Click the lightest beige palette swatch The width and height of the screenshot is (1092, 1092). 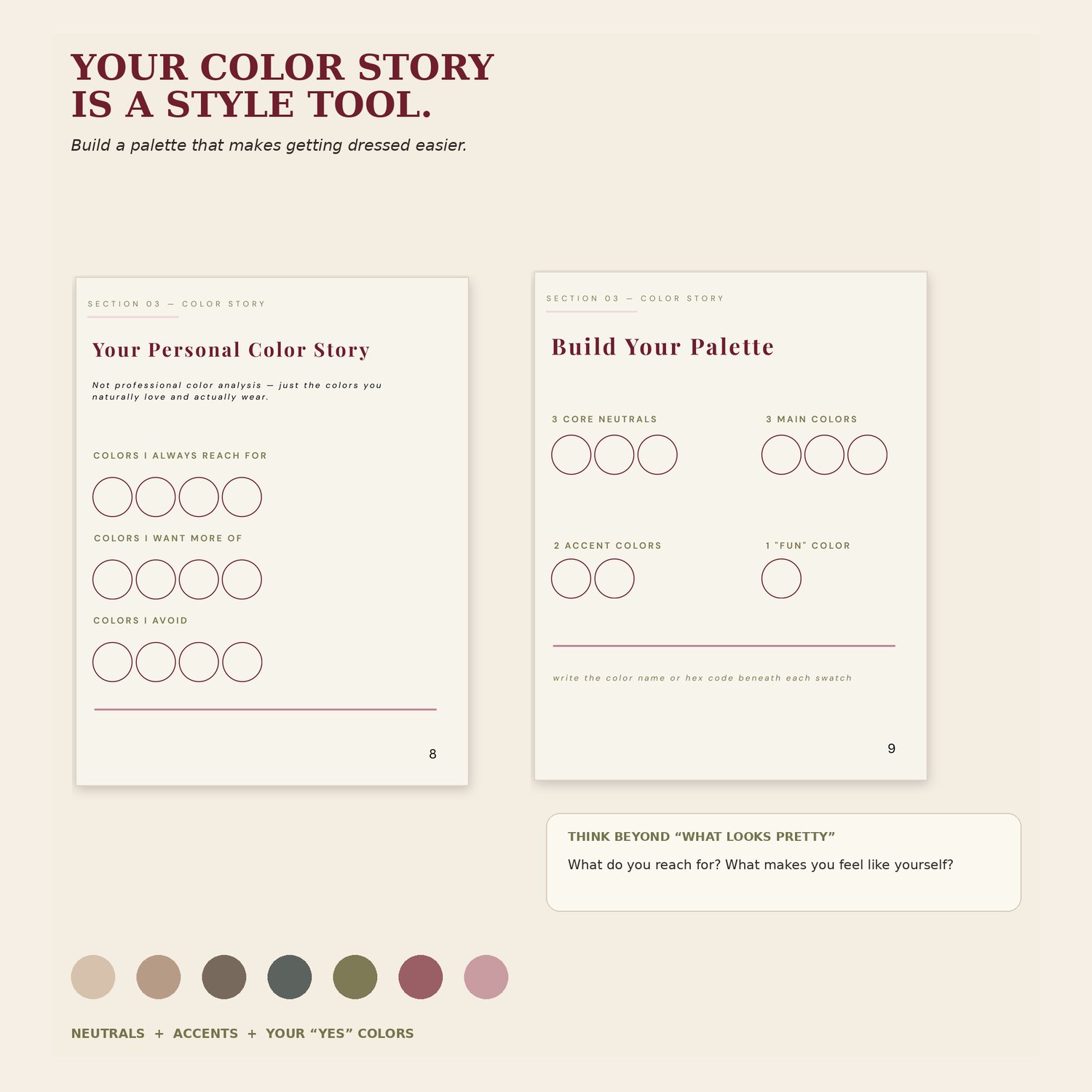point(93,977)
